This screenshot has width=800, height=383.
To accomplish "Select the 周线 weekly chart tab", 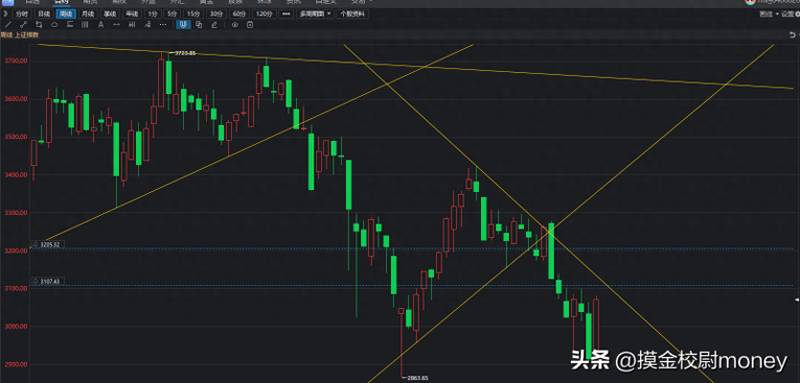I will click(66, 14).
